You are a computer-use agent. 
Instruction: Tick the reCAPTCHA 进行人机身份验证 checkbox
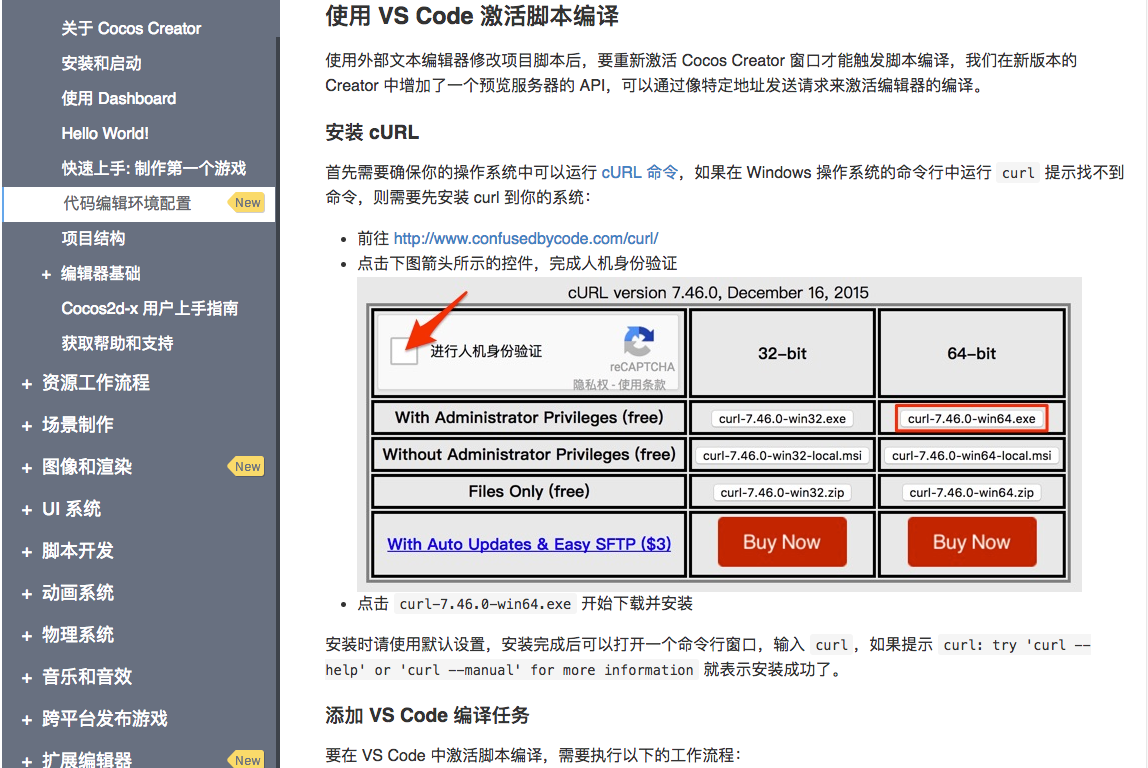[x=404, y=351]
